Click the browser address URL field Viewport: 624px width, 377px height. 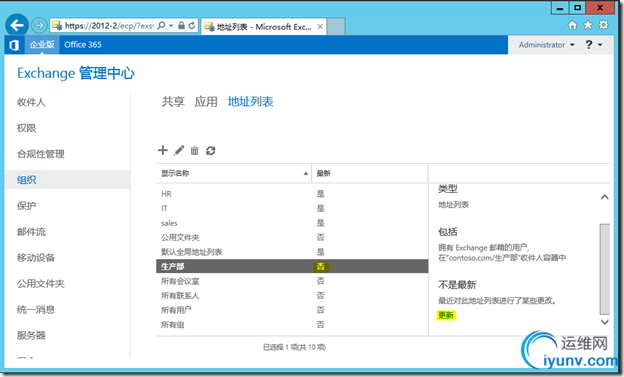[109, 25]
